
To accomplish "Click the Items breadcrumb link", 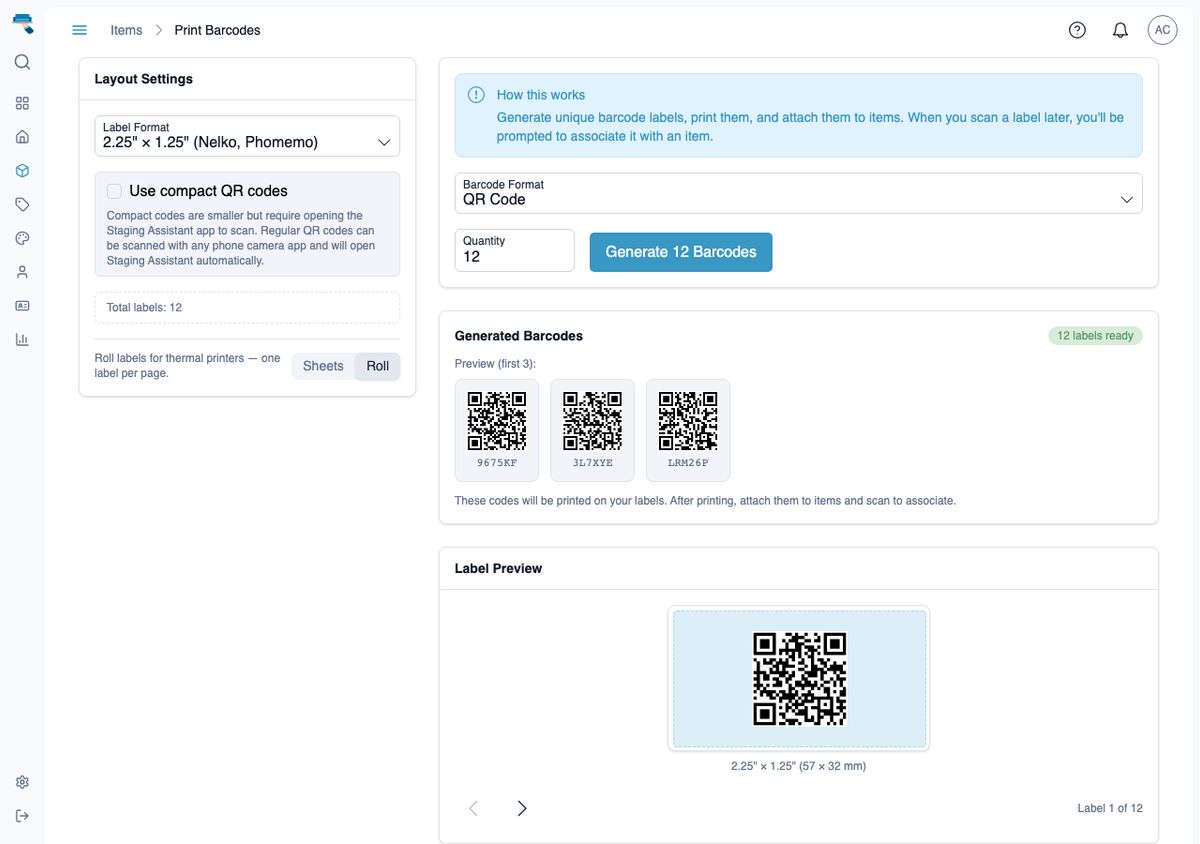I will [x=126, y=30].
